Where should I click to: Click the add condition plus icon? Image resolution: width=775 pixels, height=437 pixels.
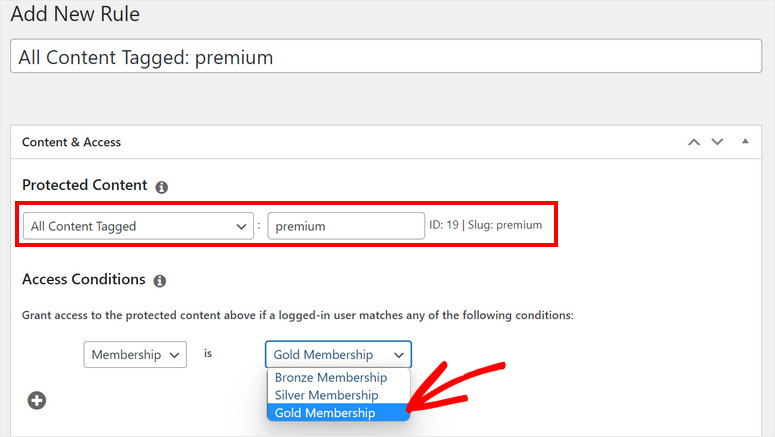coord(37,400)
